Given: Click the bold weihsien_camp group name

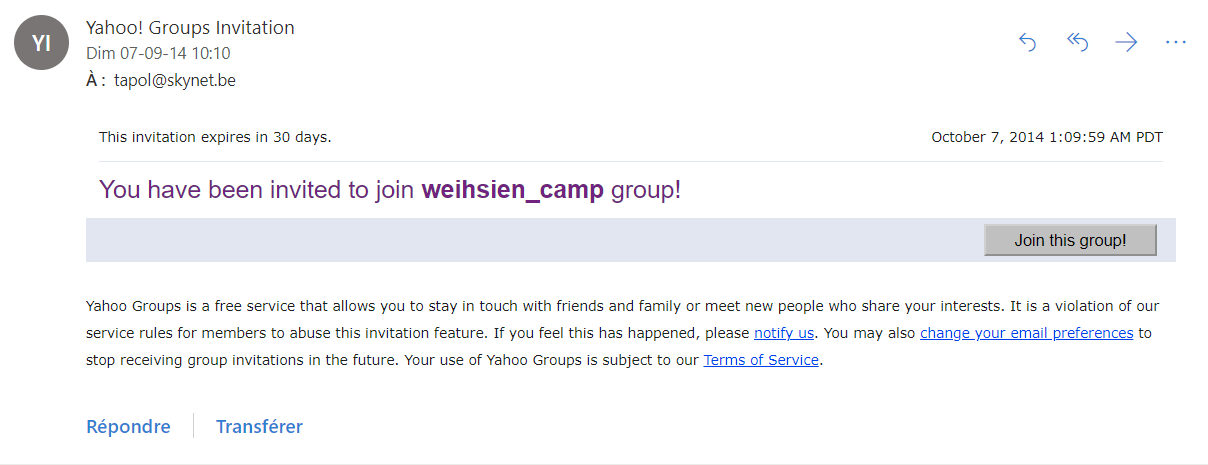Looking at the screenshot, I should (512, 190).
